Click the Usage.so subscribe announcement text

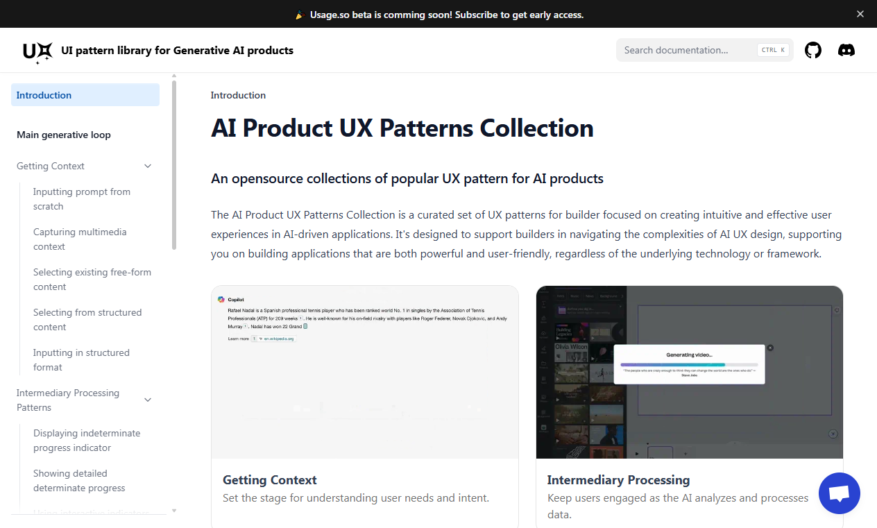click(x=446, y=15)
